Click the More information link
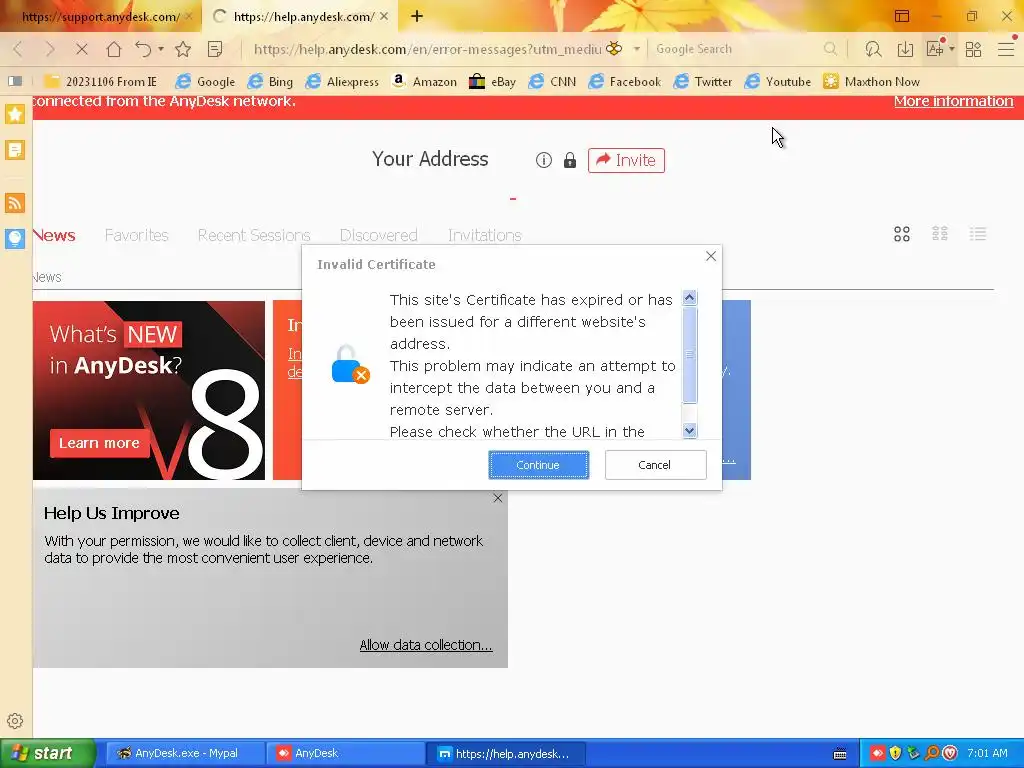 [953, 101]
